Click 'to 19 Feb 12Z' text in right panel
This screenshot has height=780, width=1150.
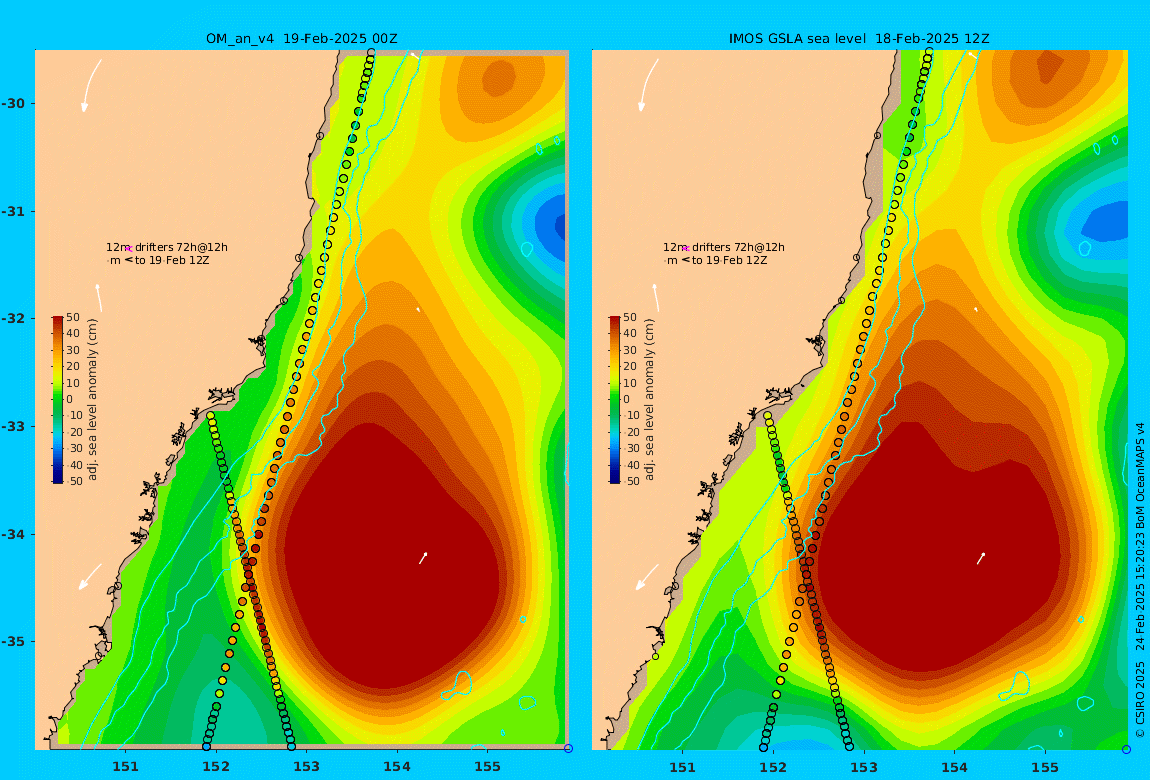[x=729, y=260]
